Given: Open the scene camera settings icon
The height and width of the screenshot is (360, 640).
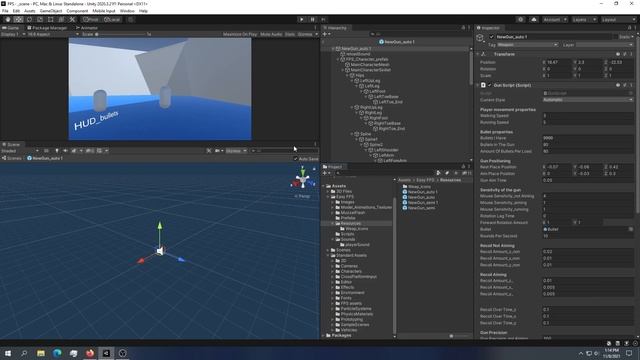Looking at the screenshot, I should coord(219,151).
